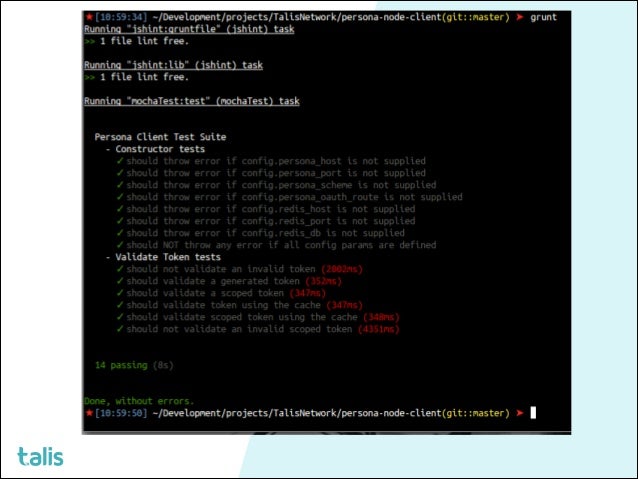Click (git::master) label on first prompt
638x479 pixels.
476,17
